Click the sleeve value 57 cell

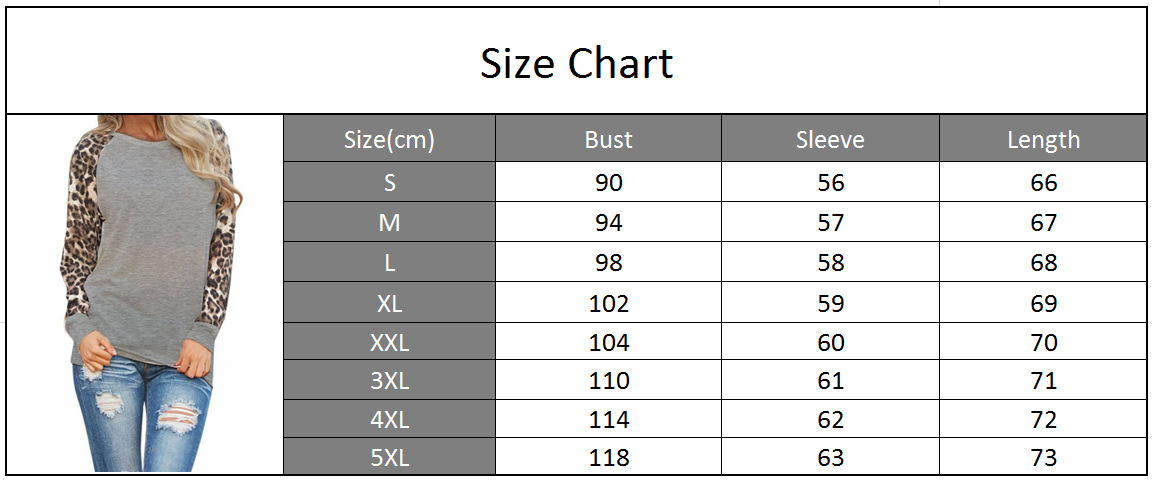coord(830,223)
